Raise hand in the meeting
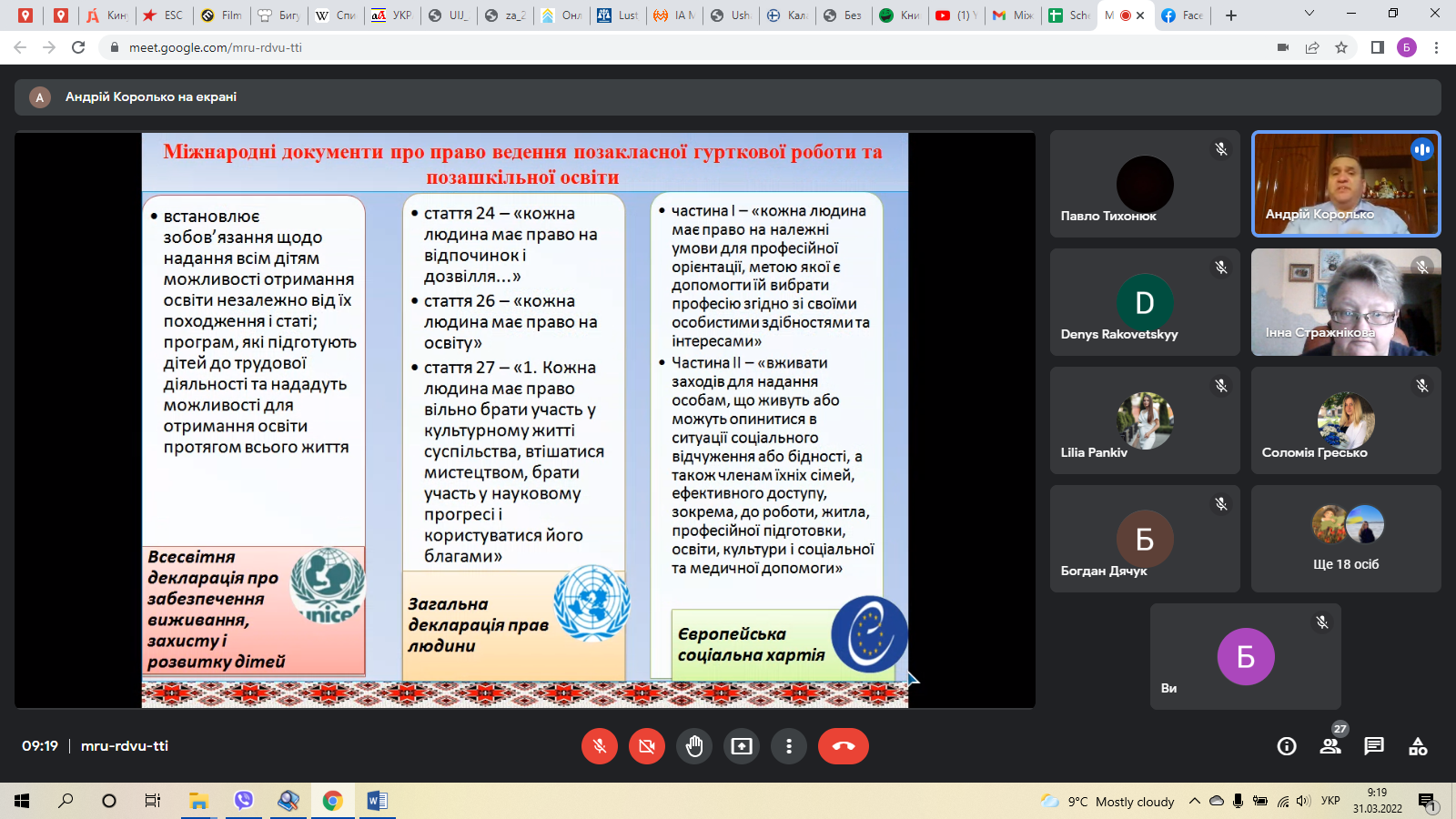The image size is (1456, 819). (694, 746)
